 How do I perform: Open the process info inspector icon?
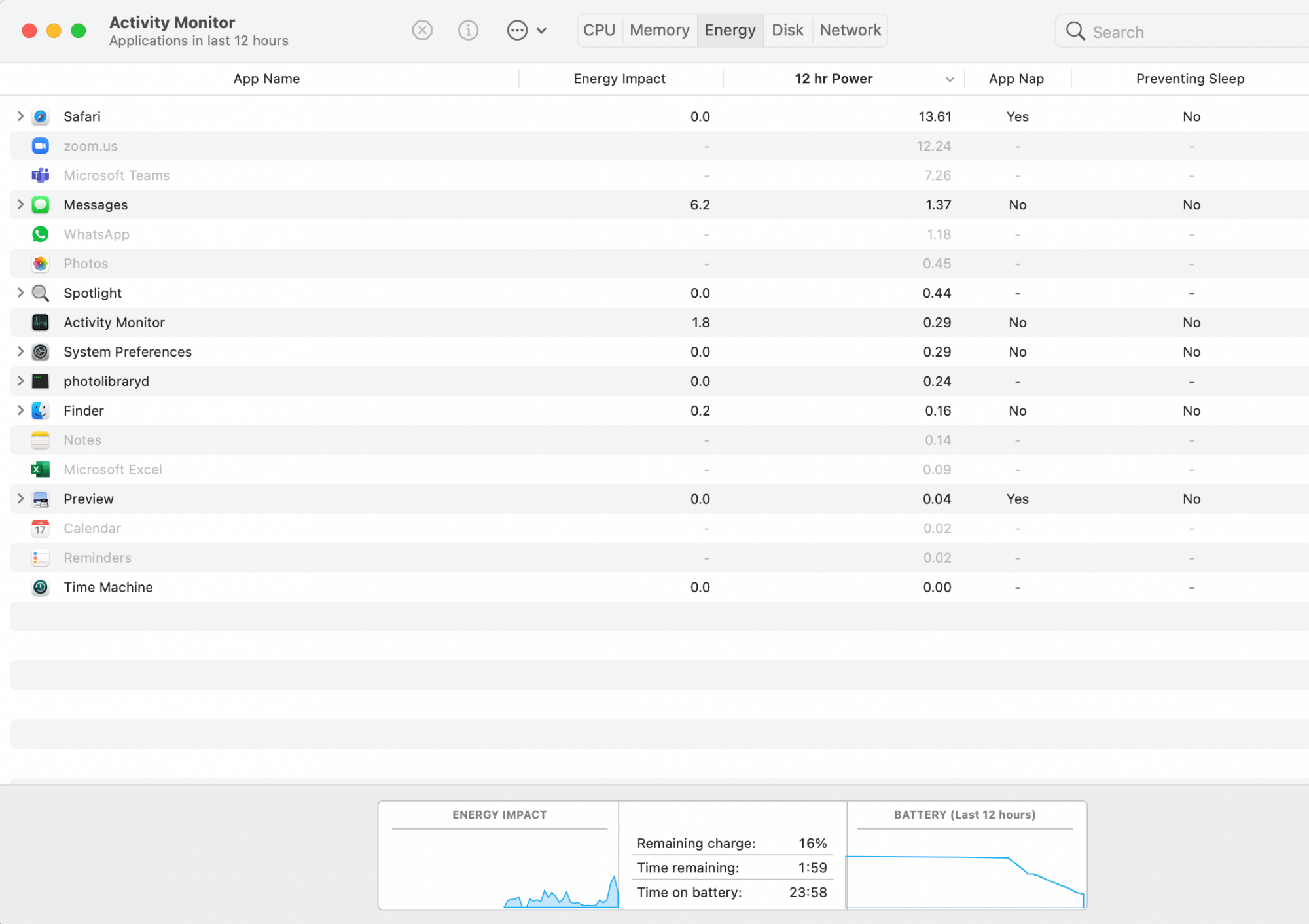[468, 30]
